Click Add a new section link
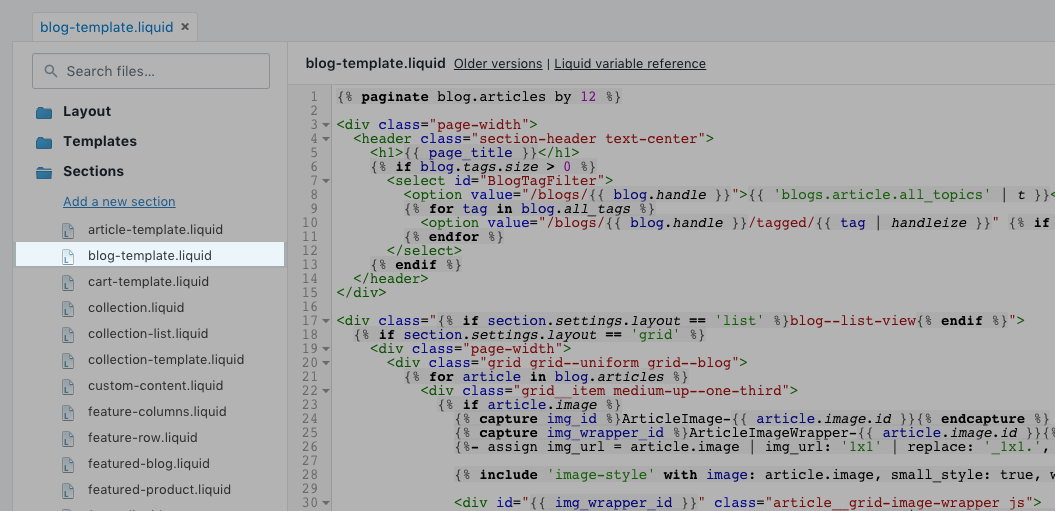Viewport: 1055px width, 511px height. click(x=119, y=201)
